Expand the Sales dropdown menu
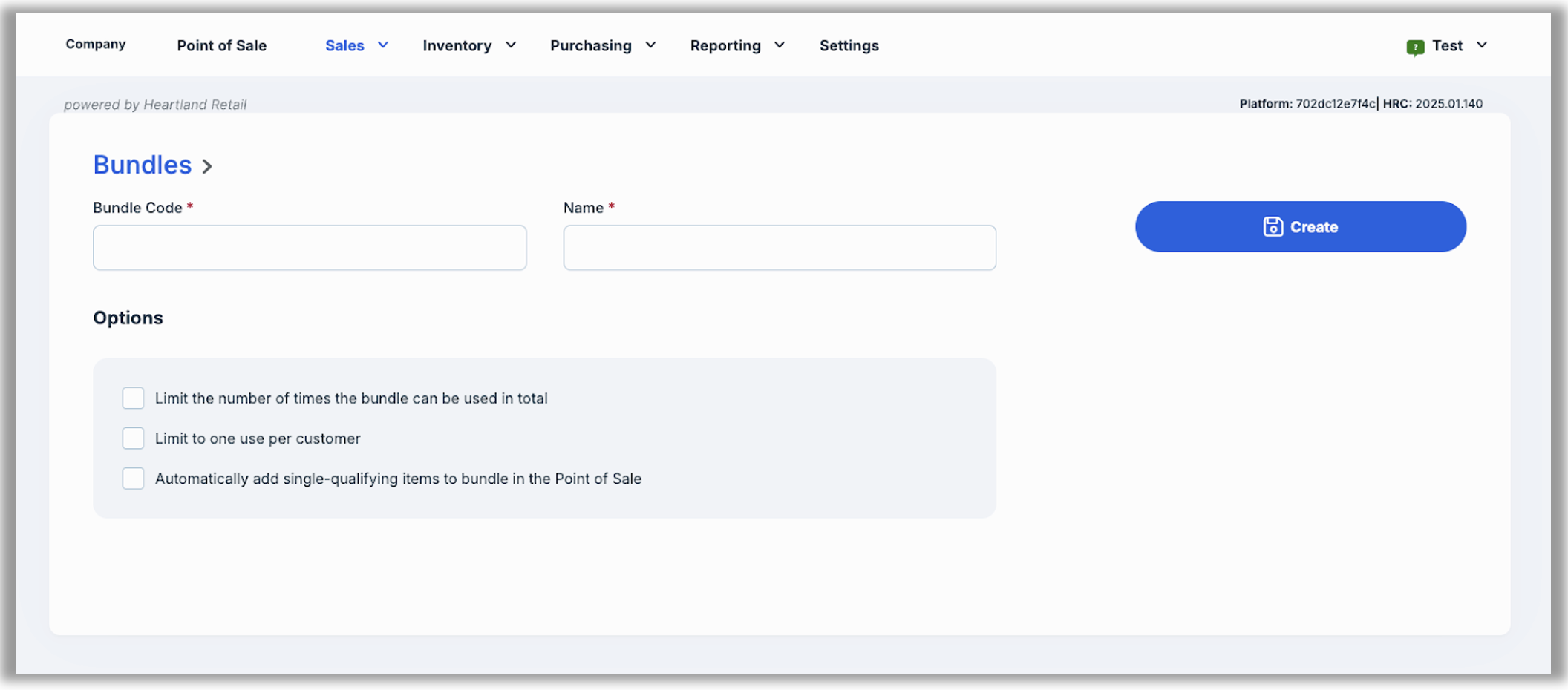The height and width of the screenshot is (690, 1568). pyautogui.click(x=356, y=46)
